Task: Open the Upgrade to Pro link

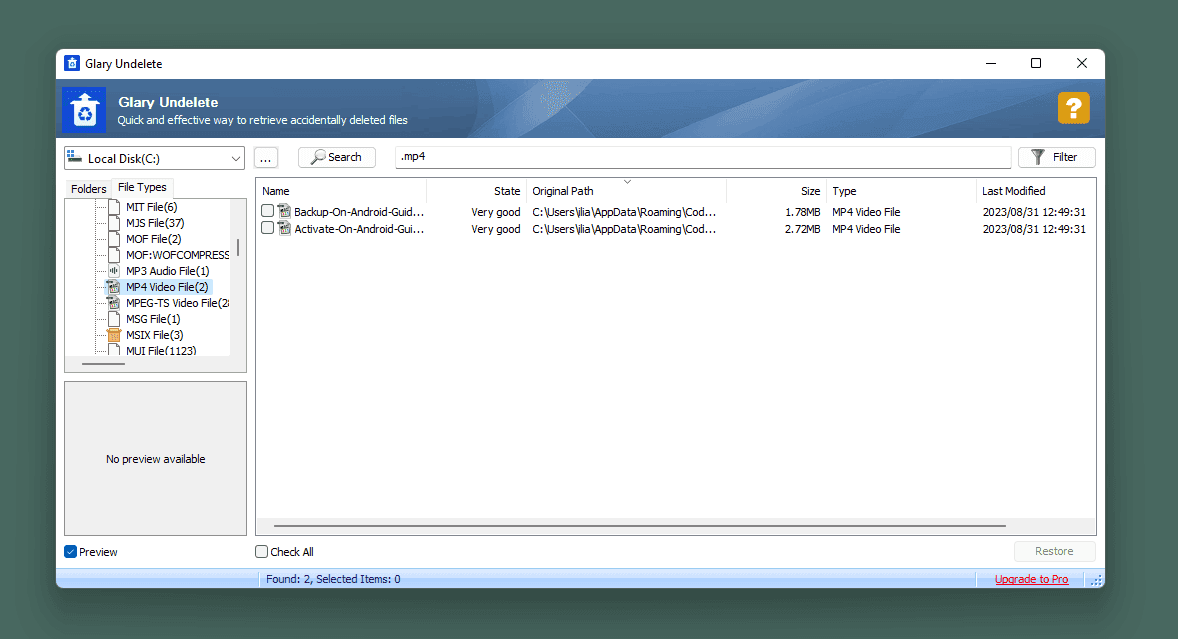Action: point(1032,579)
